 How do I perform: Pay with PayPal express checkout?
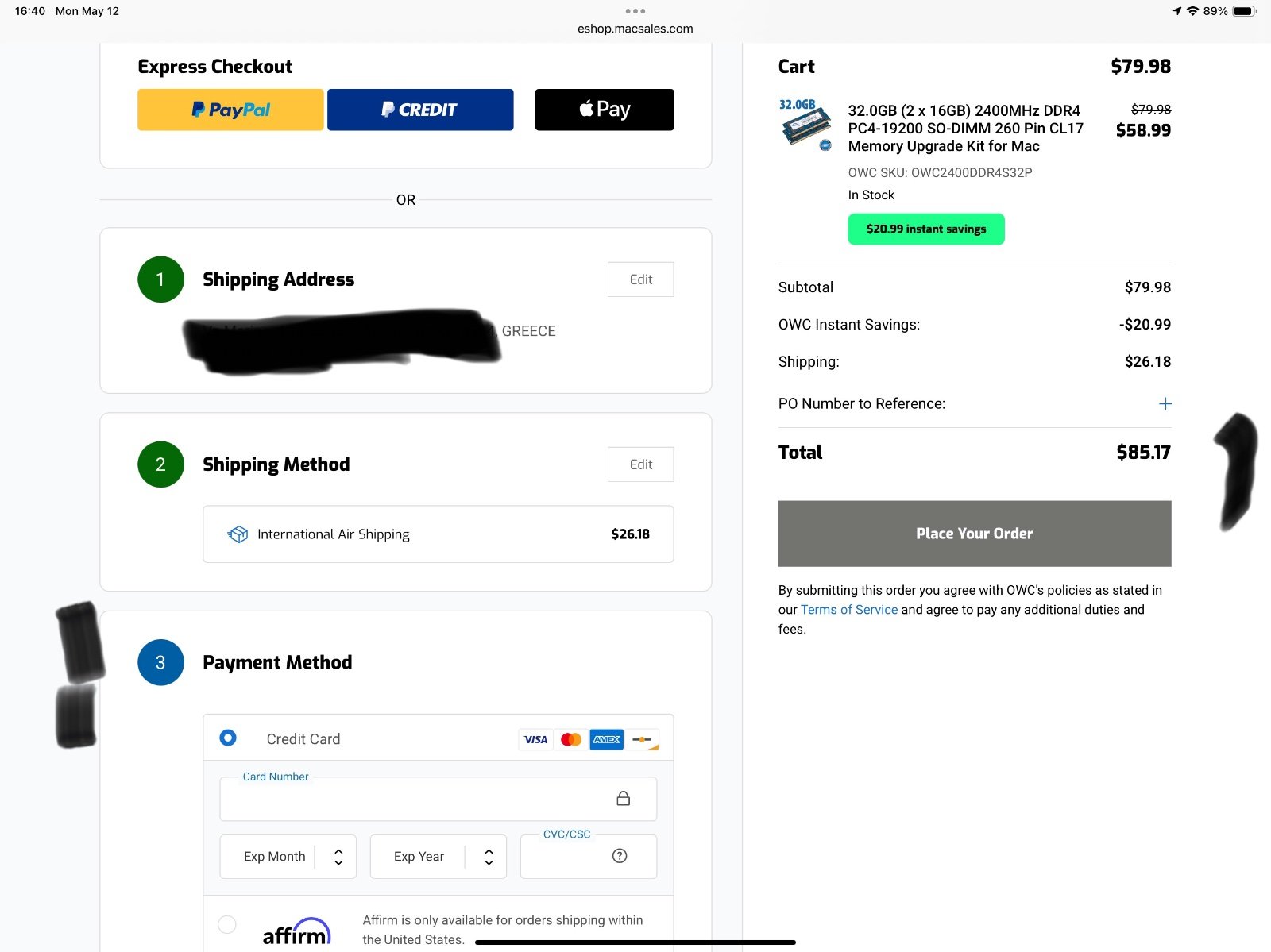tap(230, 110)
